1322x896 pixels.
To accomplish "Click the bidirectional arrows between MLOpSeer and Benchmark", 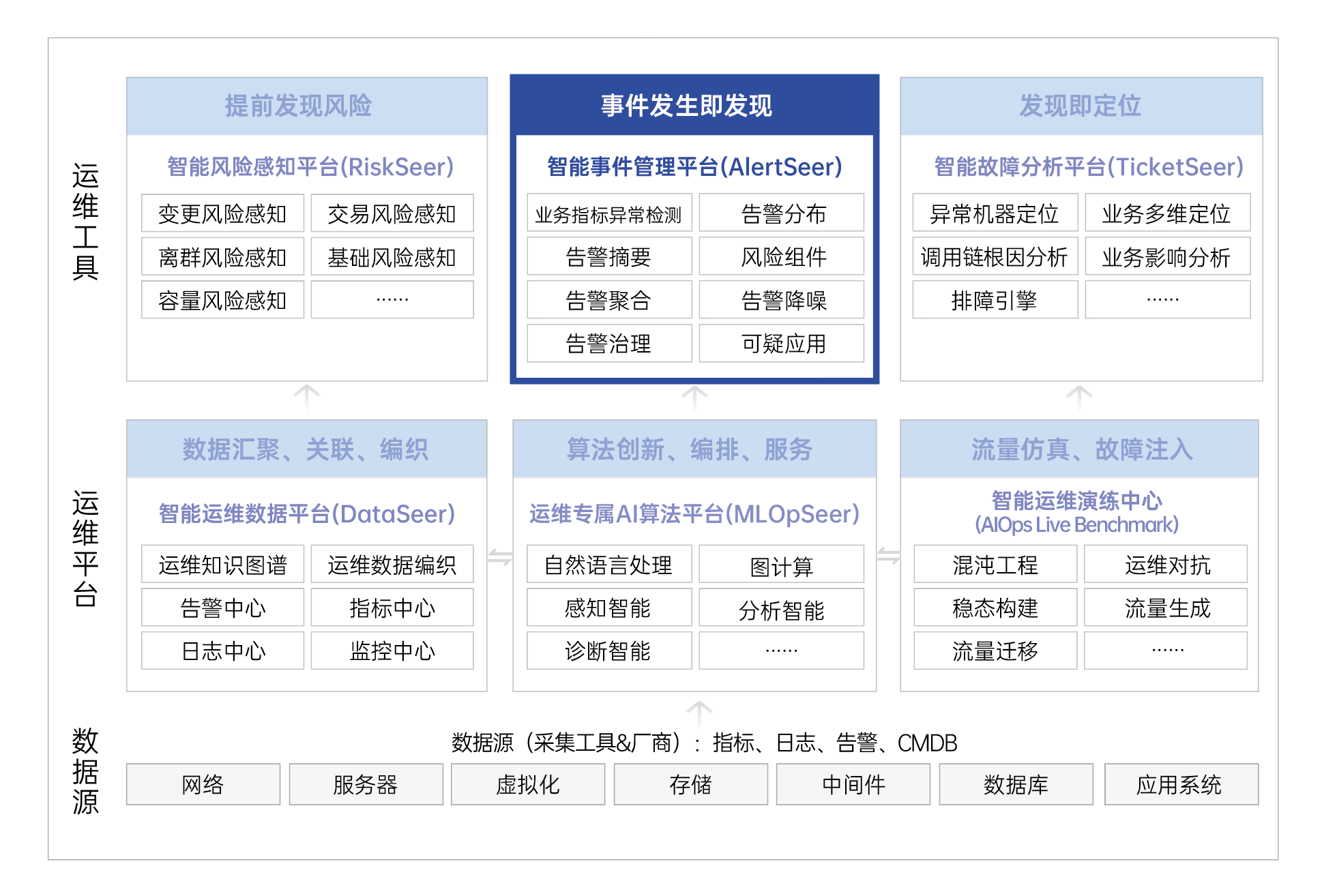I will [888, 556].
